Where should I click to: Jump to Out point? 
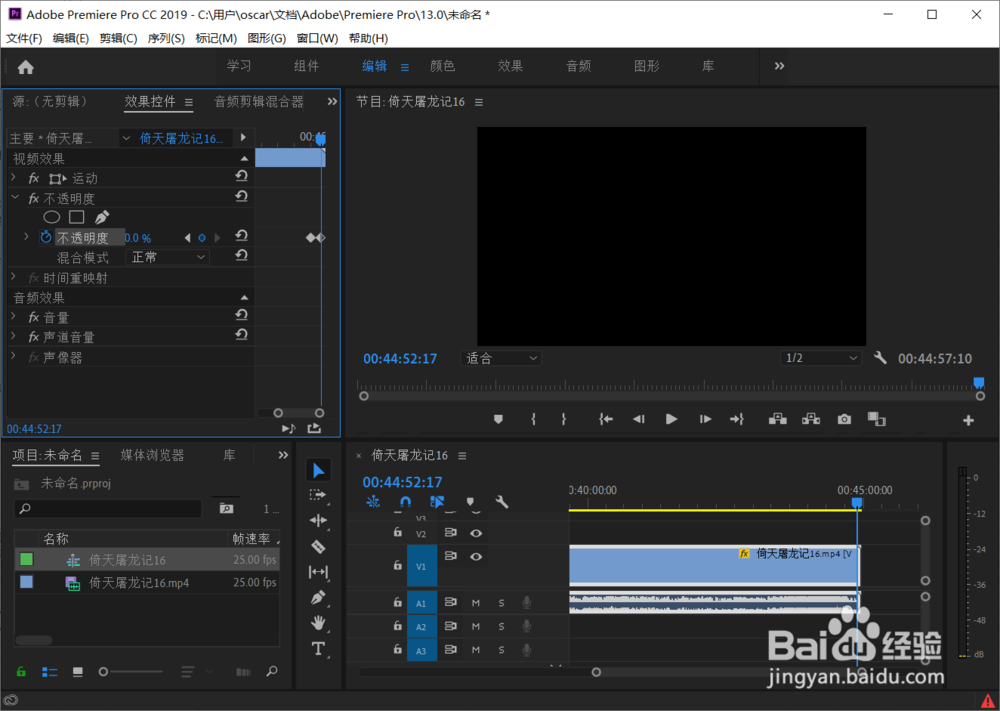[x=737, y=419]
